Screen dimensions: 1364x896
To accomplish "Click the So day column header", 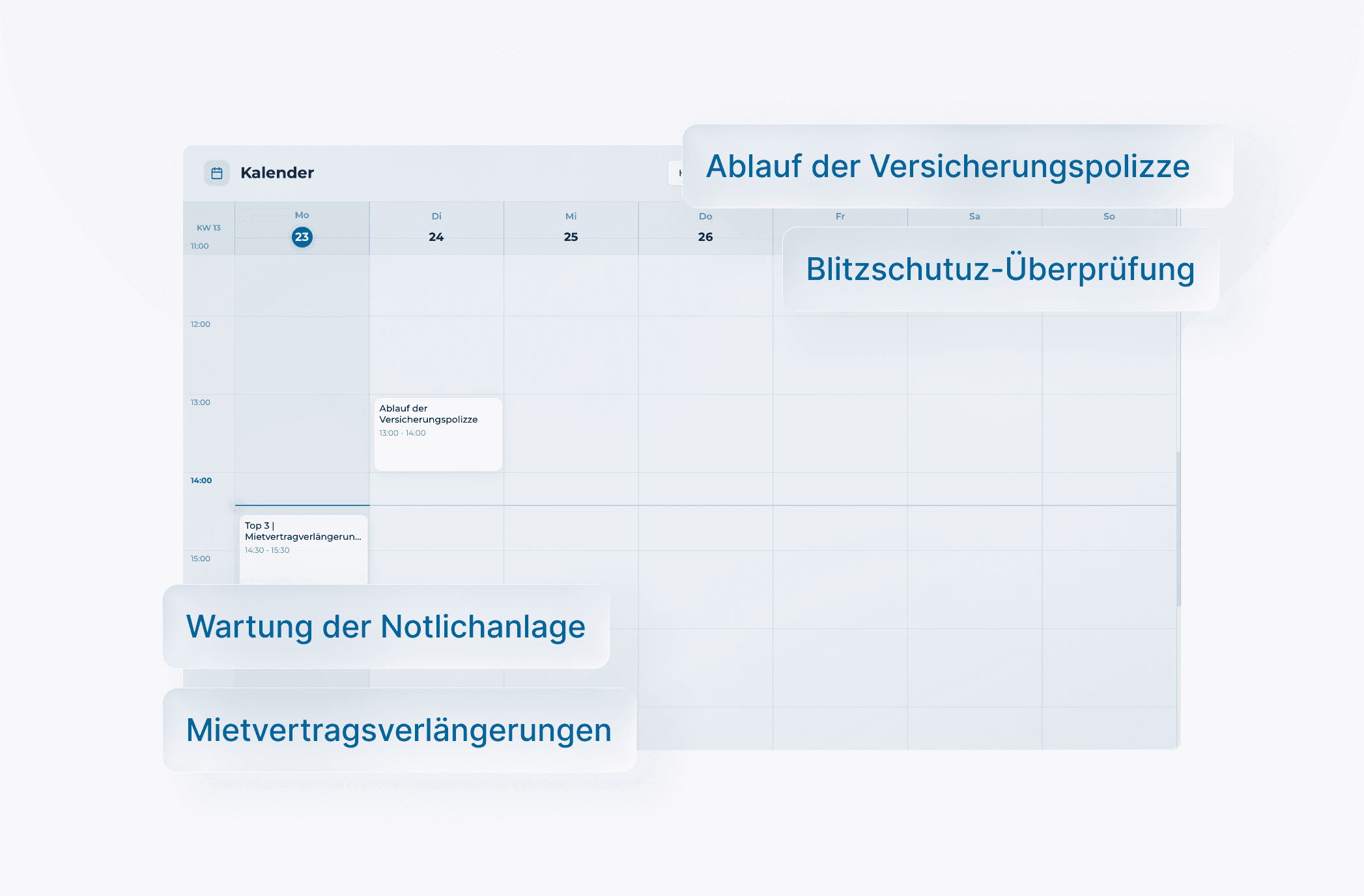I will [x=1109, y=217].
